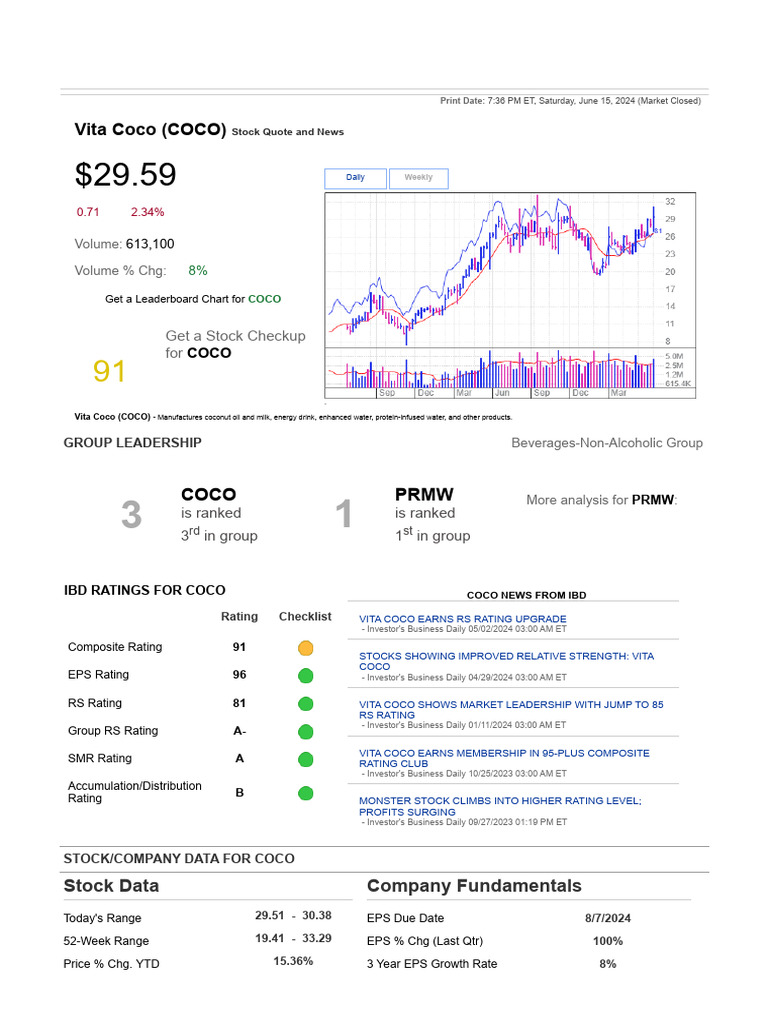The image size is (768, 1024).
Task: Click the yellow 91 composite score
Action: (x=109, y=372)
